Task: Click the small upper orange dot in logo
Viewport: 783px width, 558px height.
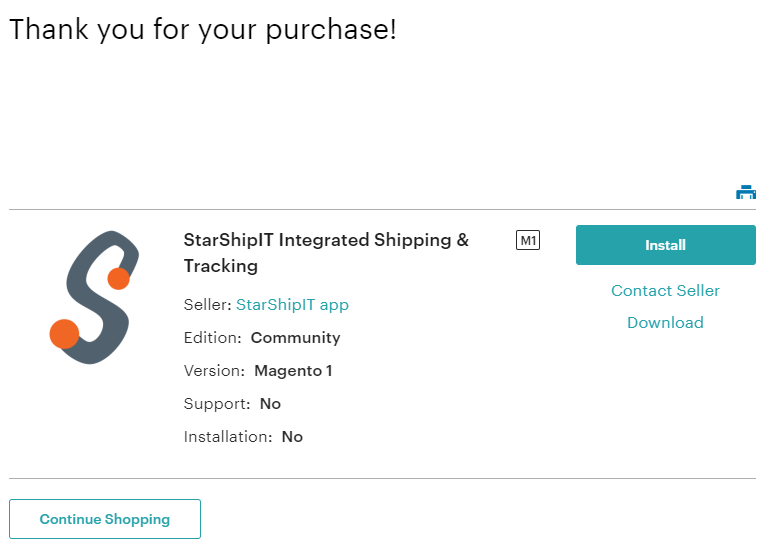Action: 118,279
